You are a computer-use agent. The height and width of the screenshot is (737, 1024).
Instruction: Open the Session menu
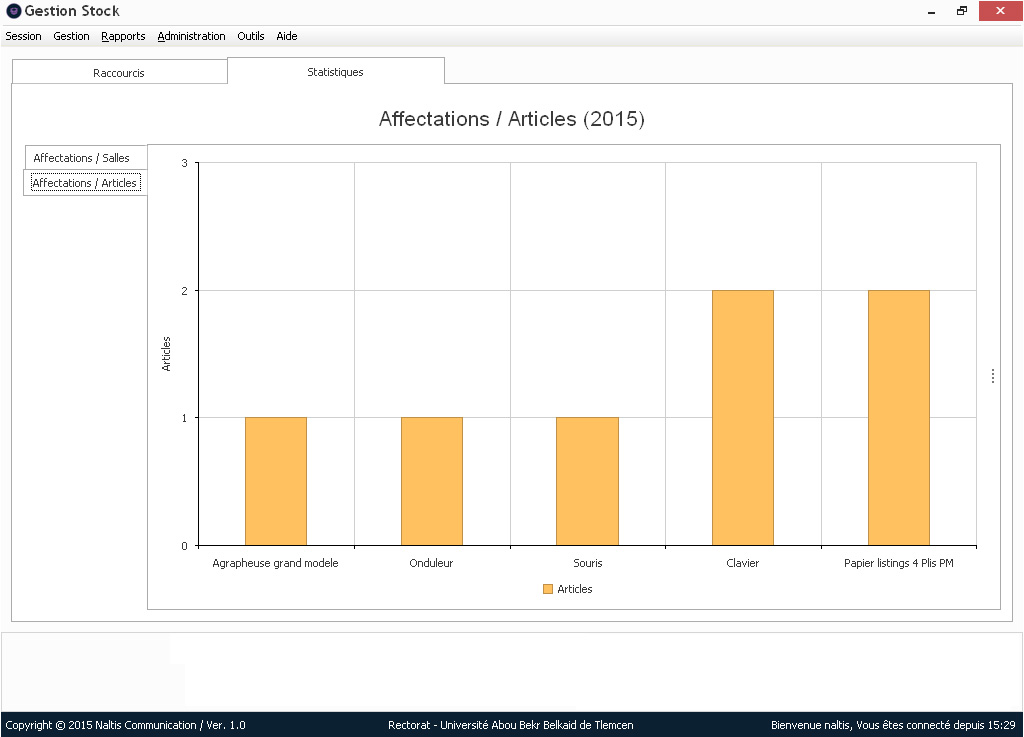24,36
